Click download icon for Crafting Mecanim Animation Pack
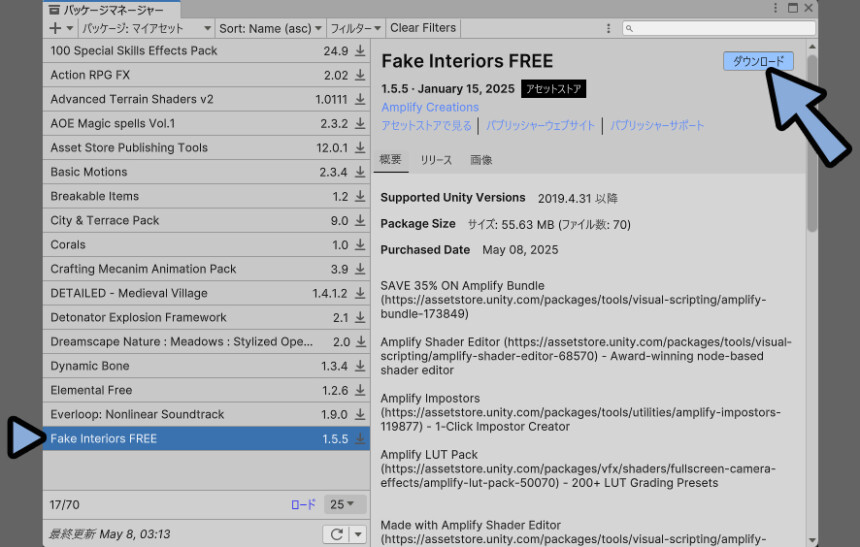Viewport: 860px width, 547px height. (360, 269)
